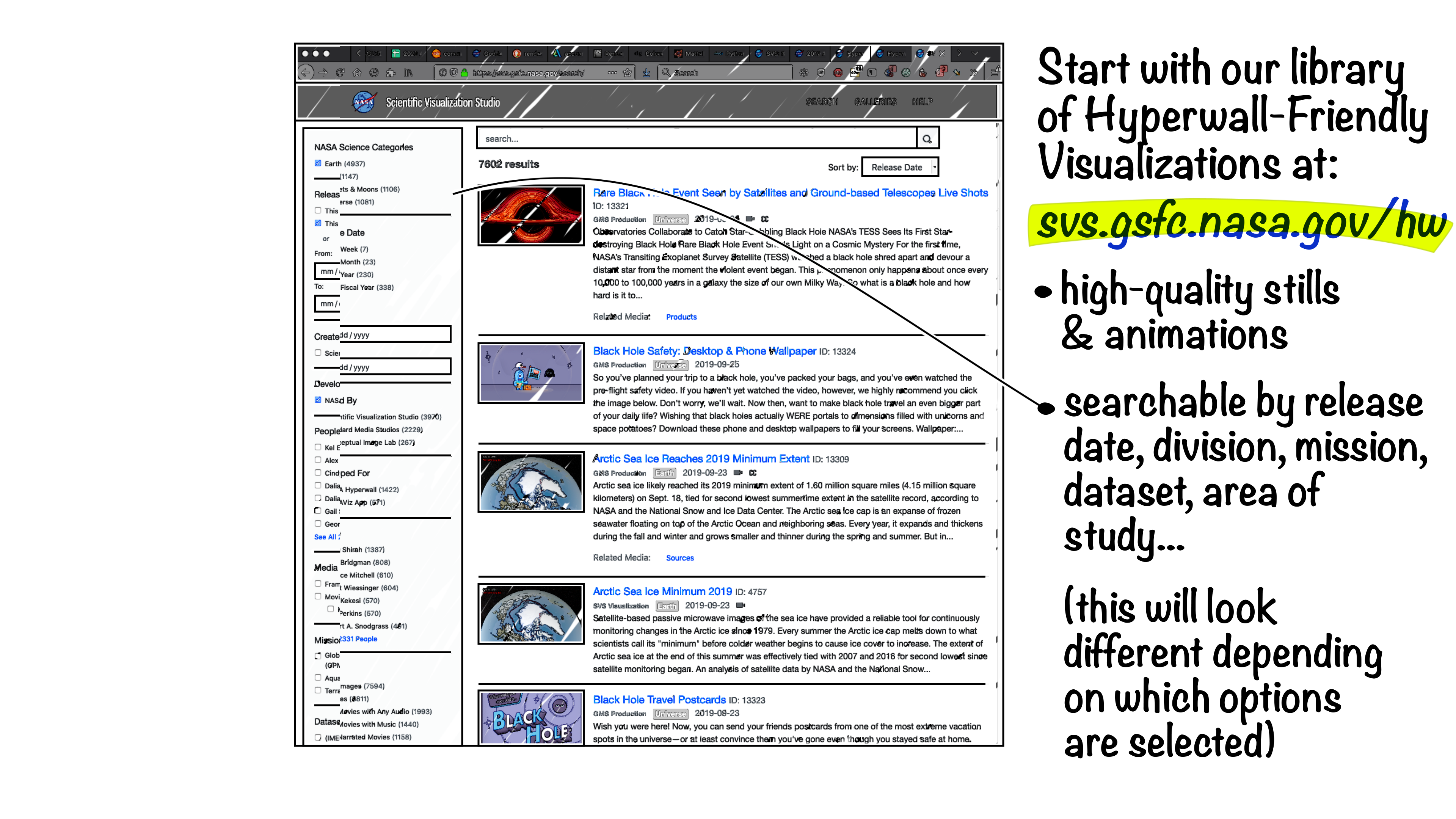Click the shield tracking-protection icon in address bar
Screen dimensions: 1456x819
tap(453, 72)
